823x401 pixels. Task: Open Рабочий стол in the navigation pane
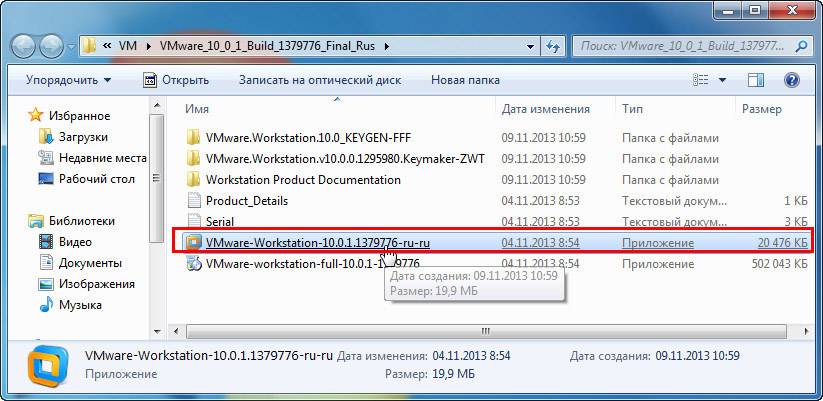tap(97, 179)
